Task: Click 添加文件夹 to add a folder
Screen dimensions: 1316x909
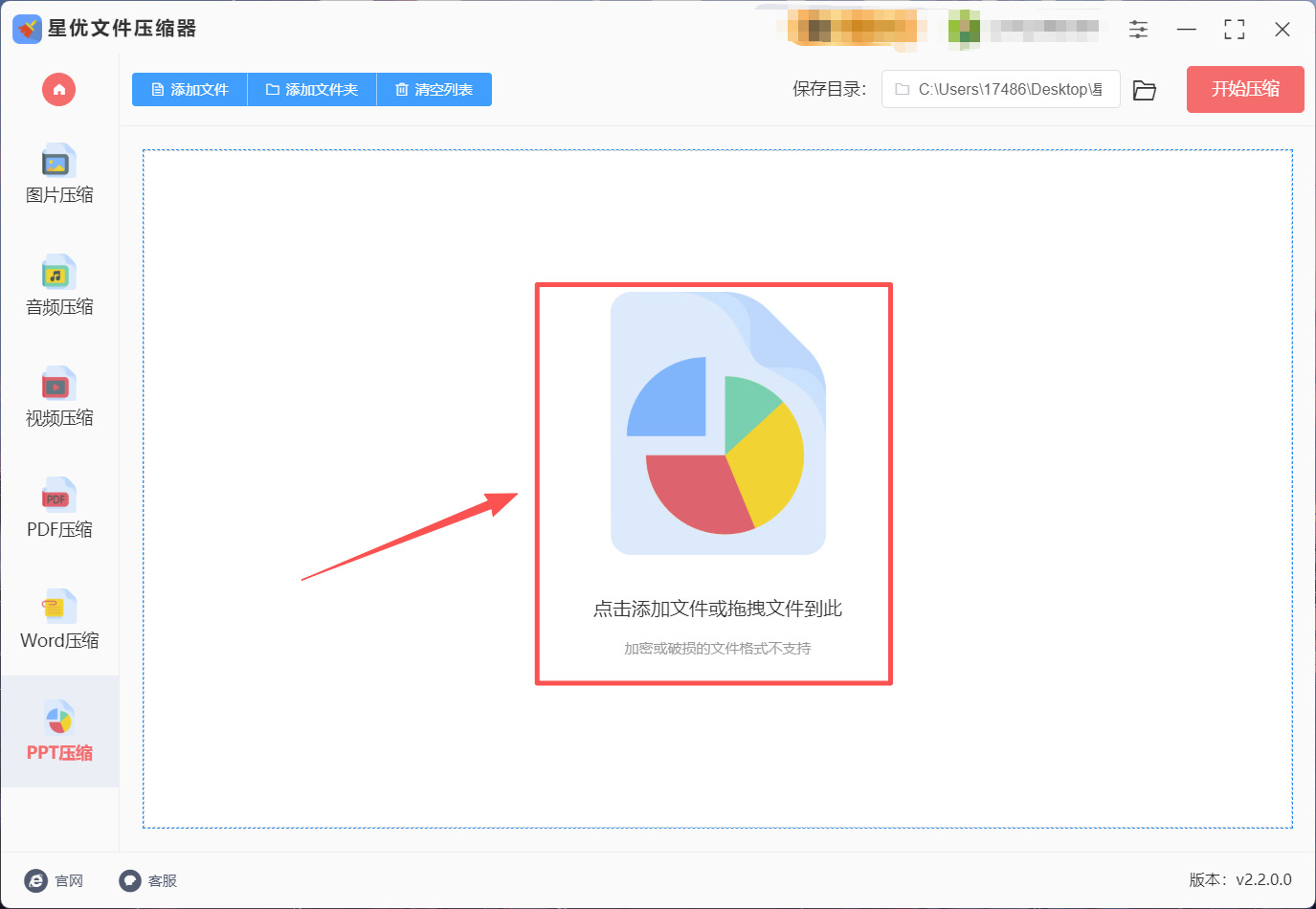Action: tap(312, 90)
